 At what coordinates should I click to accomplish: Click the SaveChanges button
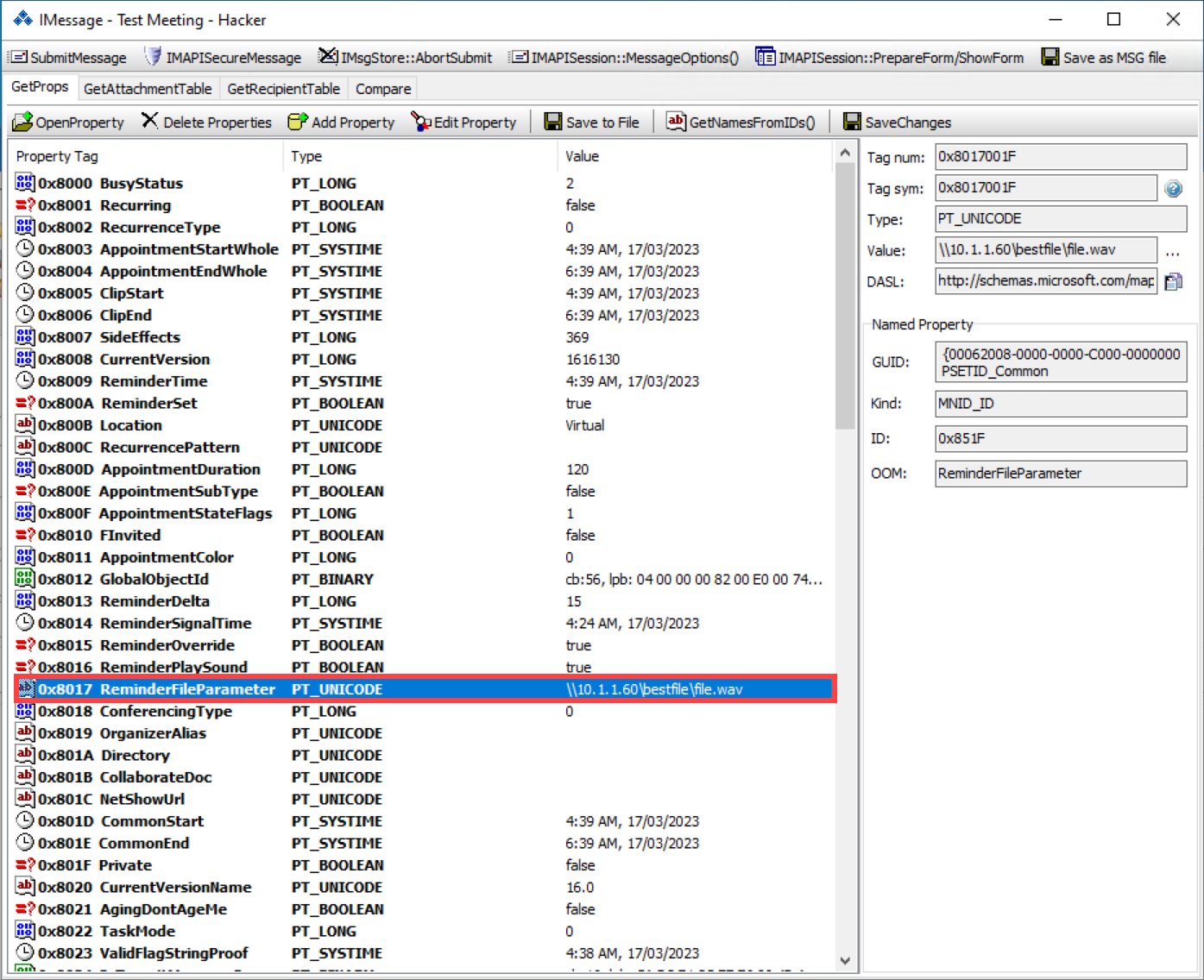coord(897,122)
